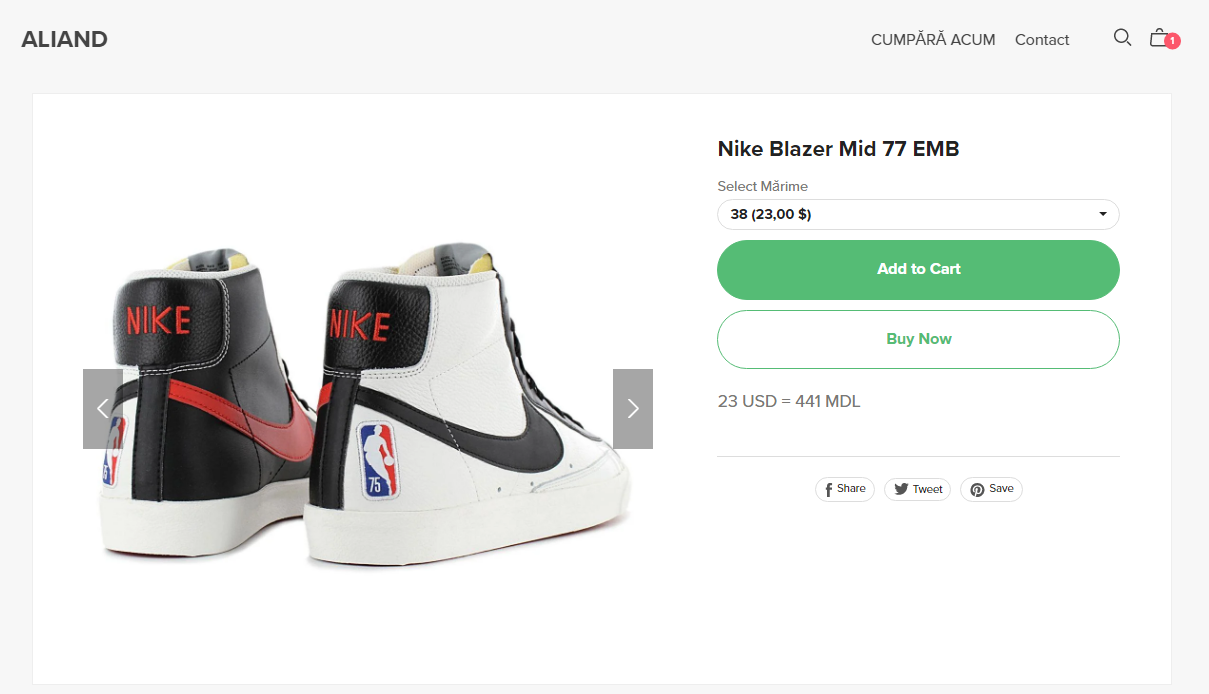
Task: Open the CUMPĂRĂ ACUM menu item
Action: 933,40
